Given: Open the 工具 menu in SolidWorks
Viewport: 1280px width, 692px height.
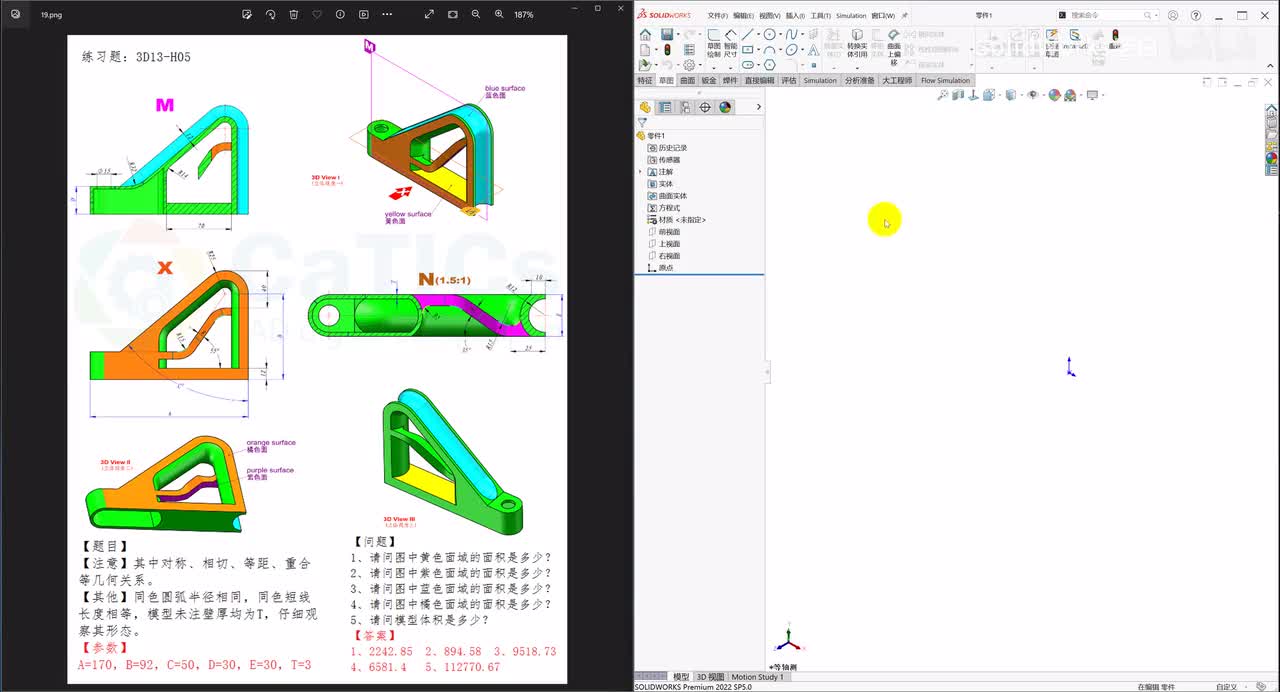Looking at the screenshot, I should [x=821, y=16].
